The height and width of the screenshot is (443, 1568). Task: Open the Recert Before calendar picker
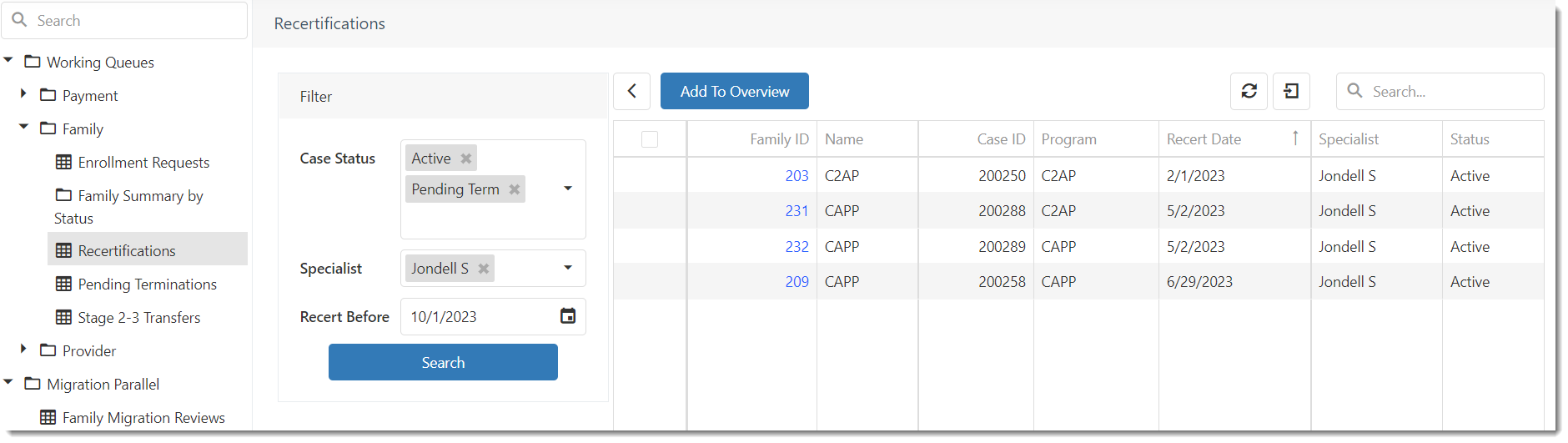(568, 316)
